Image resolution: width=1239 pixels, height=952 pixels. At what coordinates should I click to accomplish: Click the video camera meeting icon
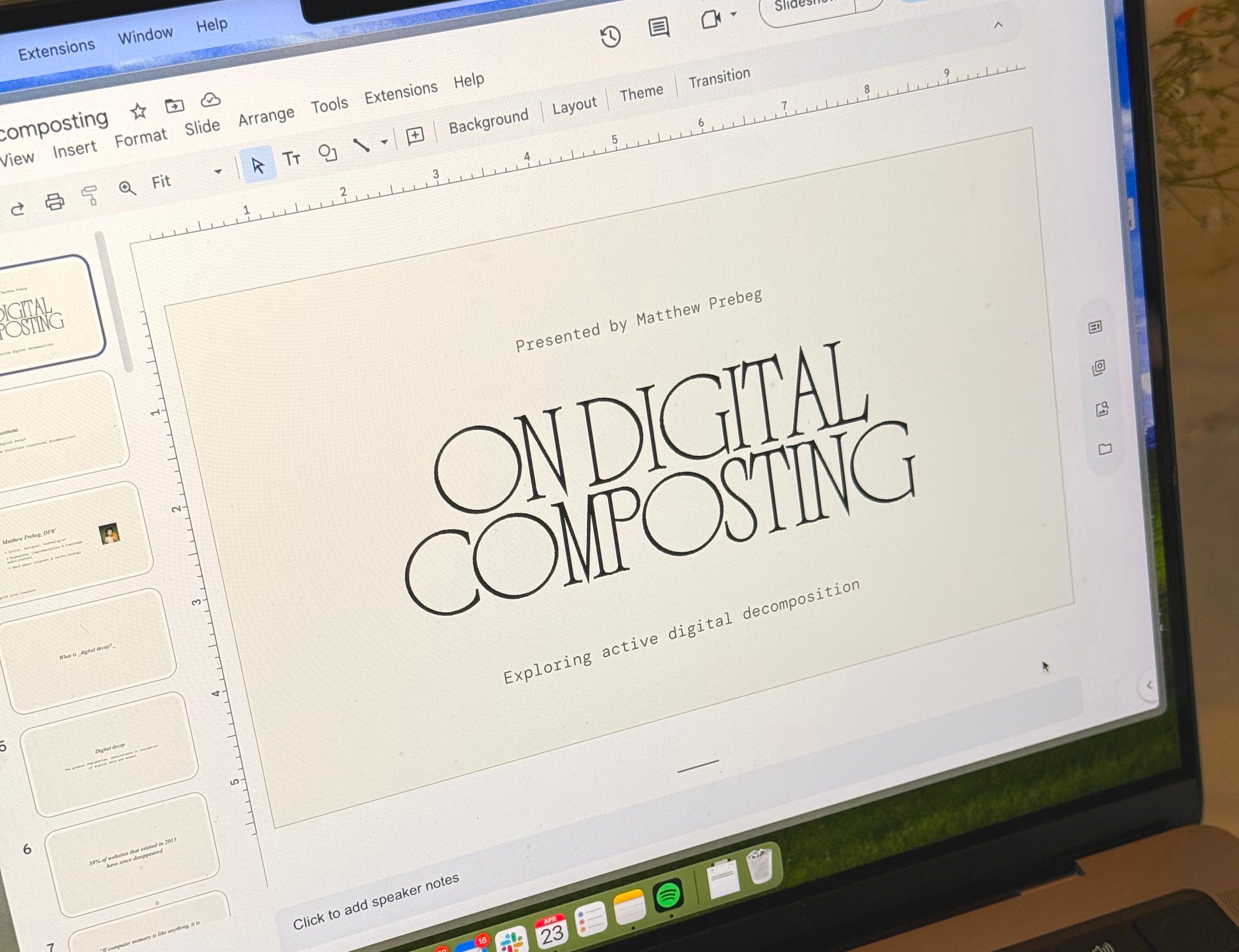(x=710, y=19)
